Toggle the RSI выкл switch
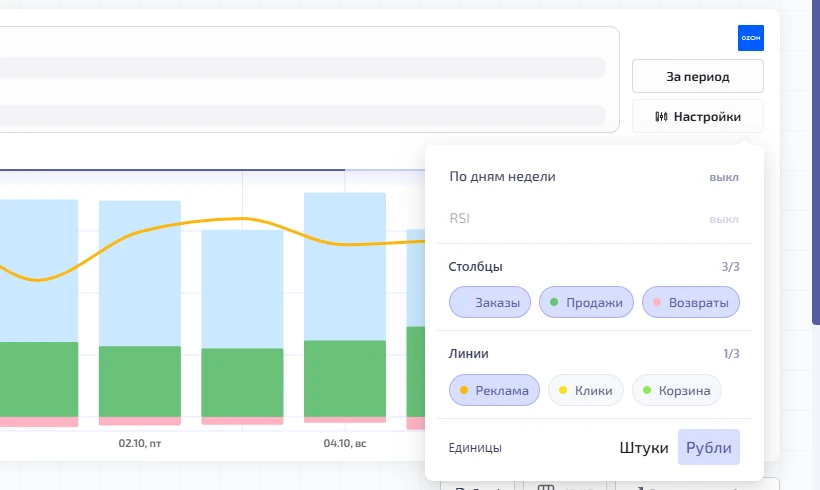The width and height of the screenshot is (820, 490). tap(724, 219)
